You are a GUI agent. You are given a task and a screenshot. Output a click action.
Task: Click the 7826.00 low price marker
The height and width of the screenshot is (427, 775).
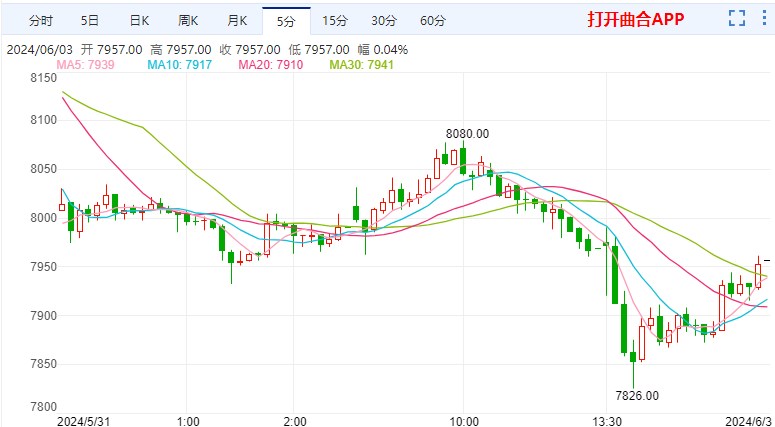(637, 395)
